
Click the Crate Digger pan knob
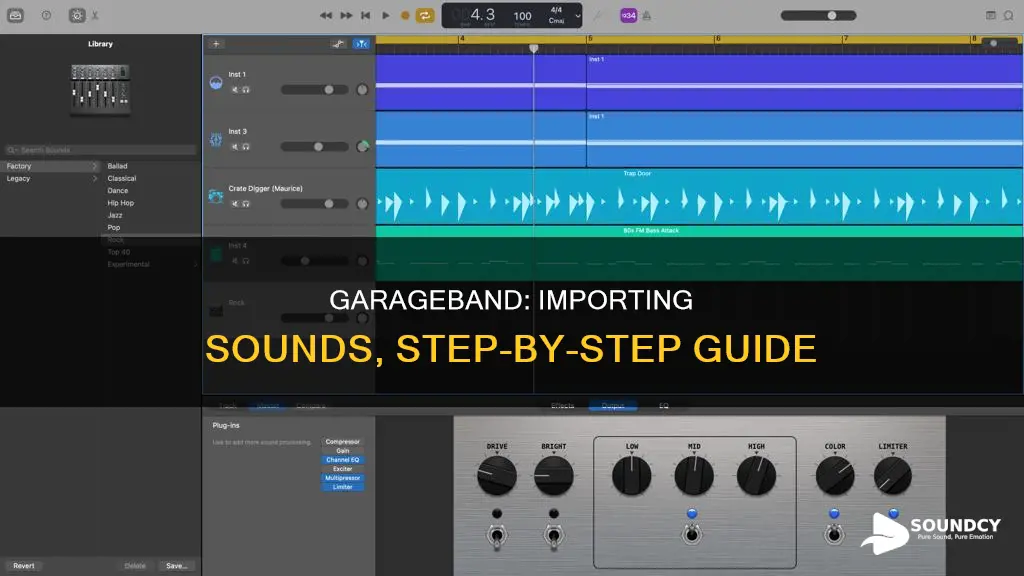point(362,204)
